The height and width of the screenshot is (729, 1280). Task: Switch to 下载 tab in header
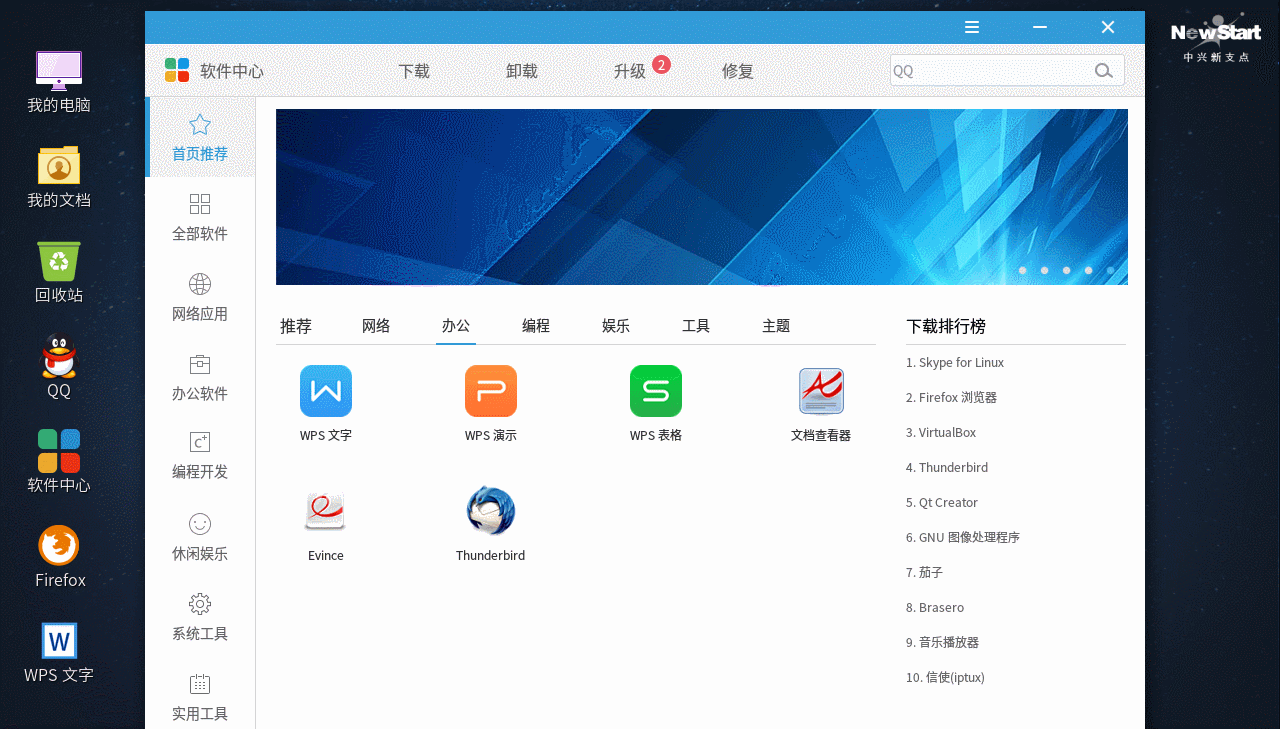pos(414,71)
